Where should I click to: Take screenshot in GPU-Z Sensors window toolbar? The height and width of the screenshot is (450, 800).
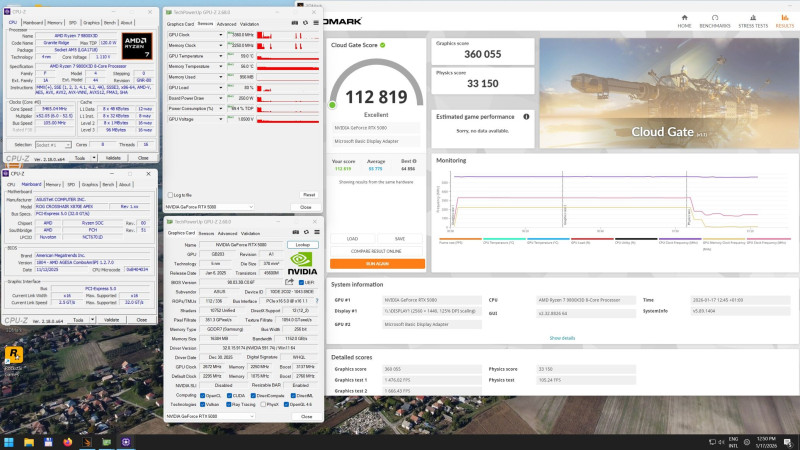pos(294,23)
